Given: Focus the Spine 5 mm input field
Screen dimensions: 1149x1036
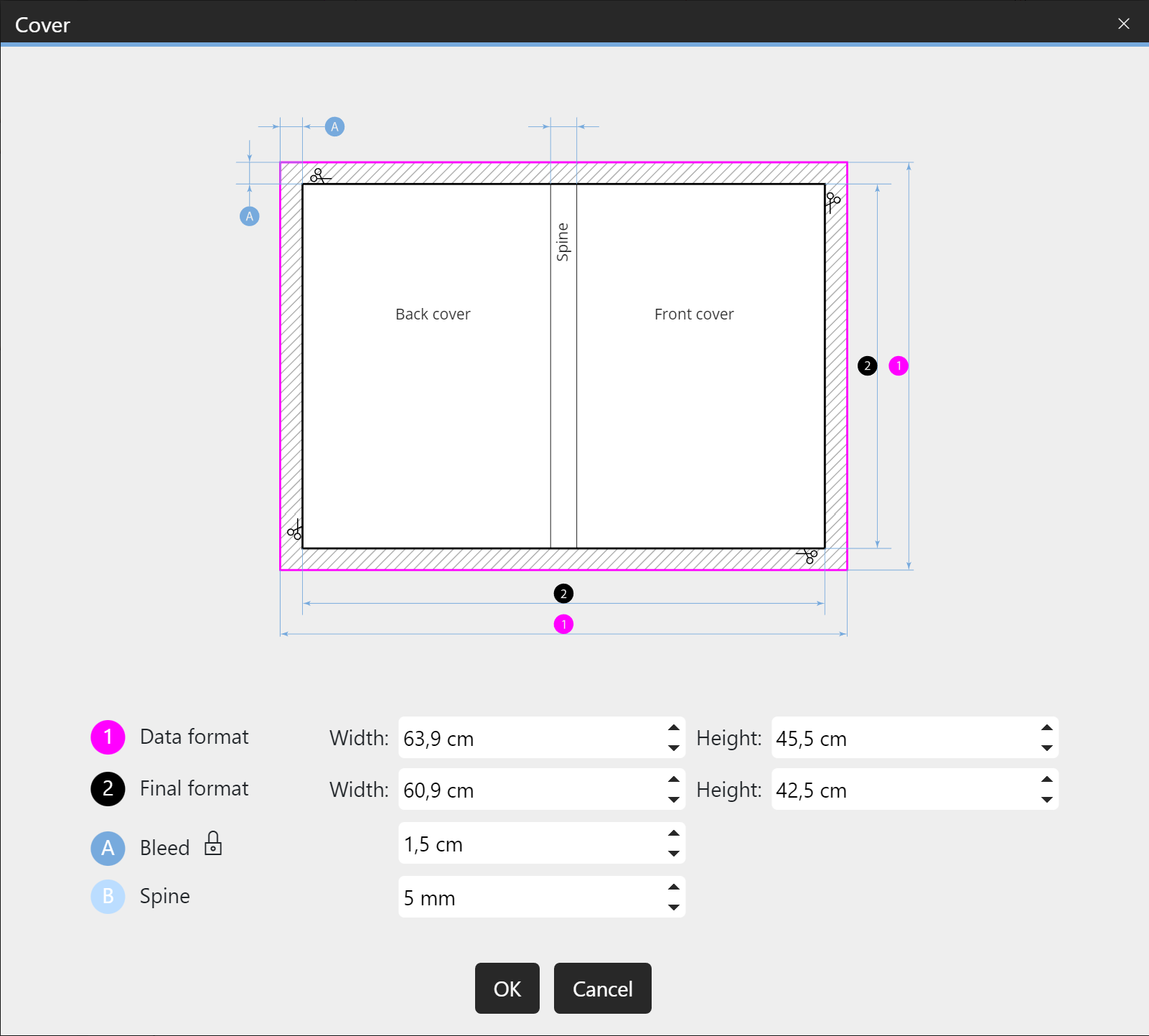Looking at the screenshot, I should (x=531, y=897).
